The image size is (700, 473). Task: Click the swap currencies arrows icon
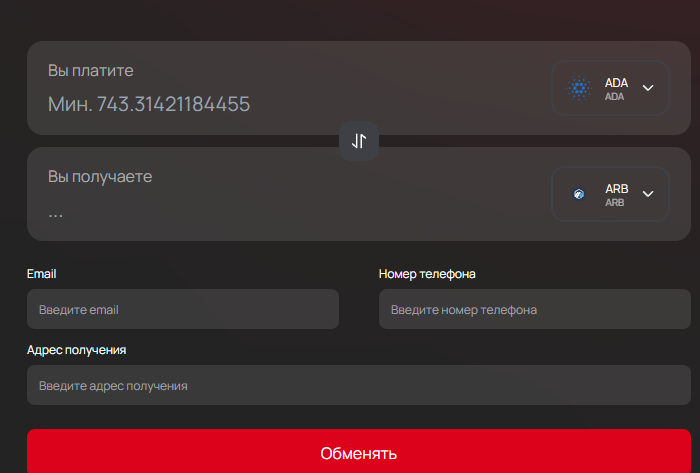(359, 141)
